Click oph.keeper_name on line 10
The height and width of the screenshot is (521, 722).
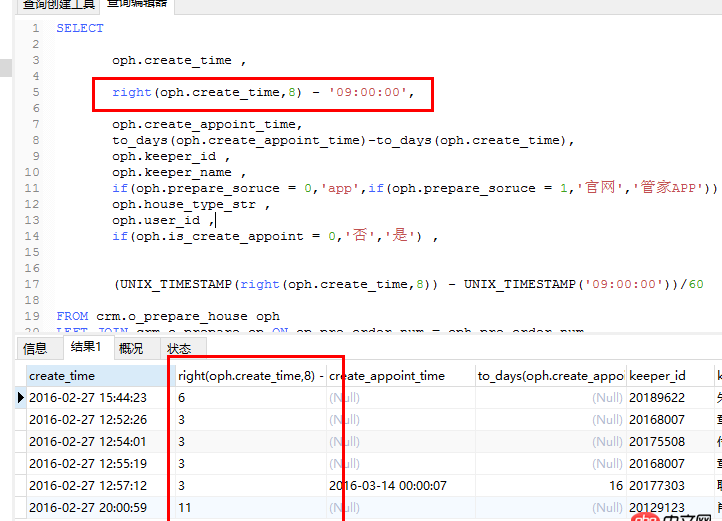(172, 172)
